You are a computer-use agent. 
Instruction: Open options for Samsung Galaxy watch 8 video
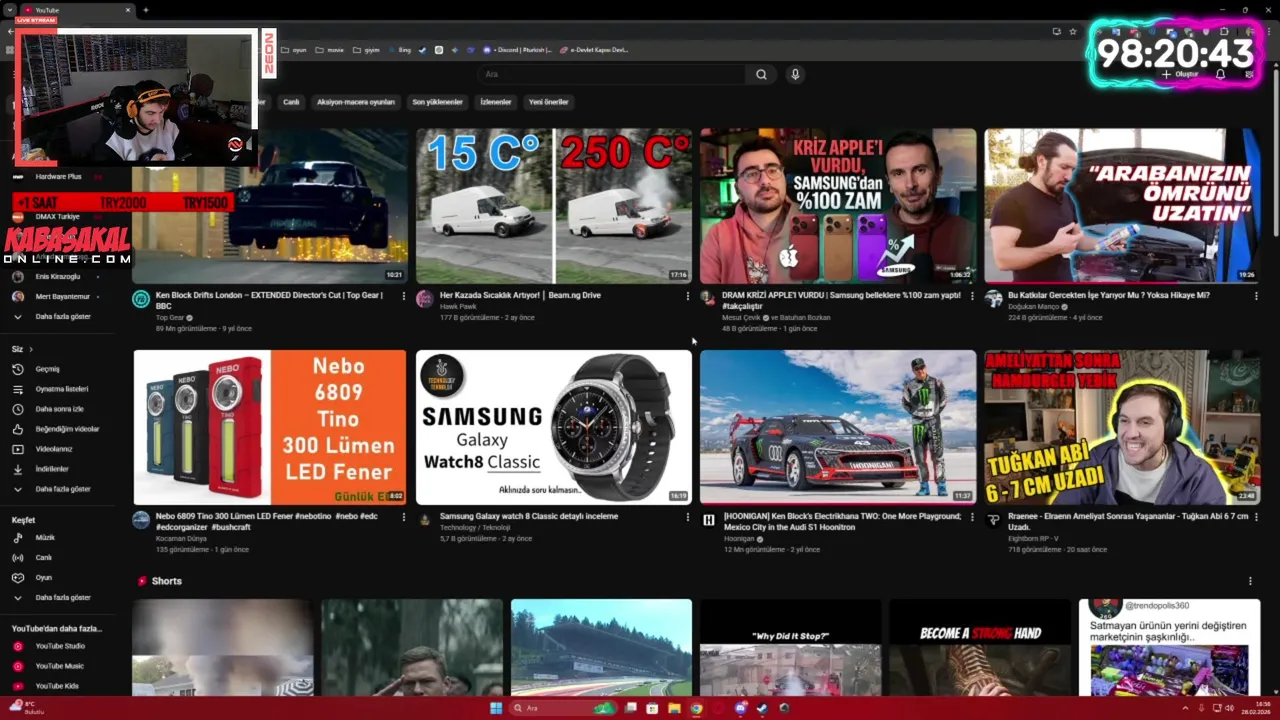coord(687,517)
